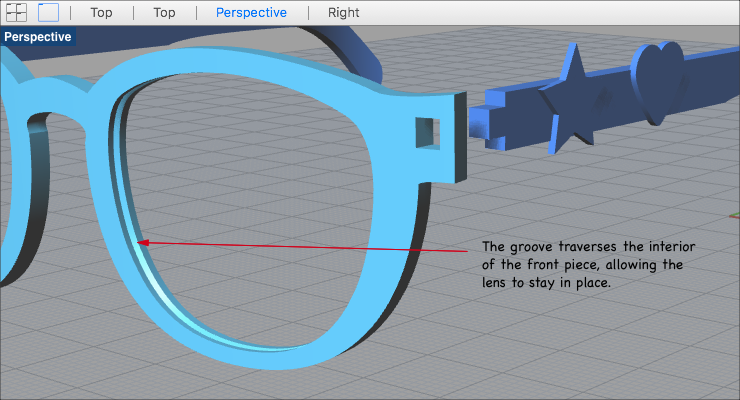Open the Top tab beside the single-viewport icon

click(101, 13)
